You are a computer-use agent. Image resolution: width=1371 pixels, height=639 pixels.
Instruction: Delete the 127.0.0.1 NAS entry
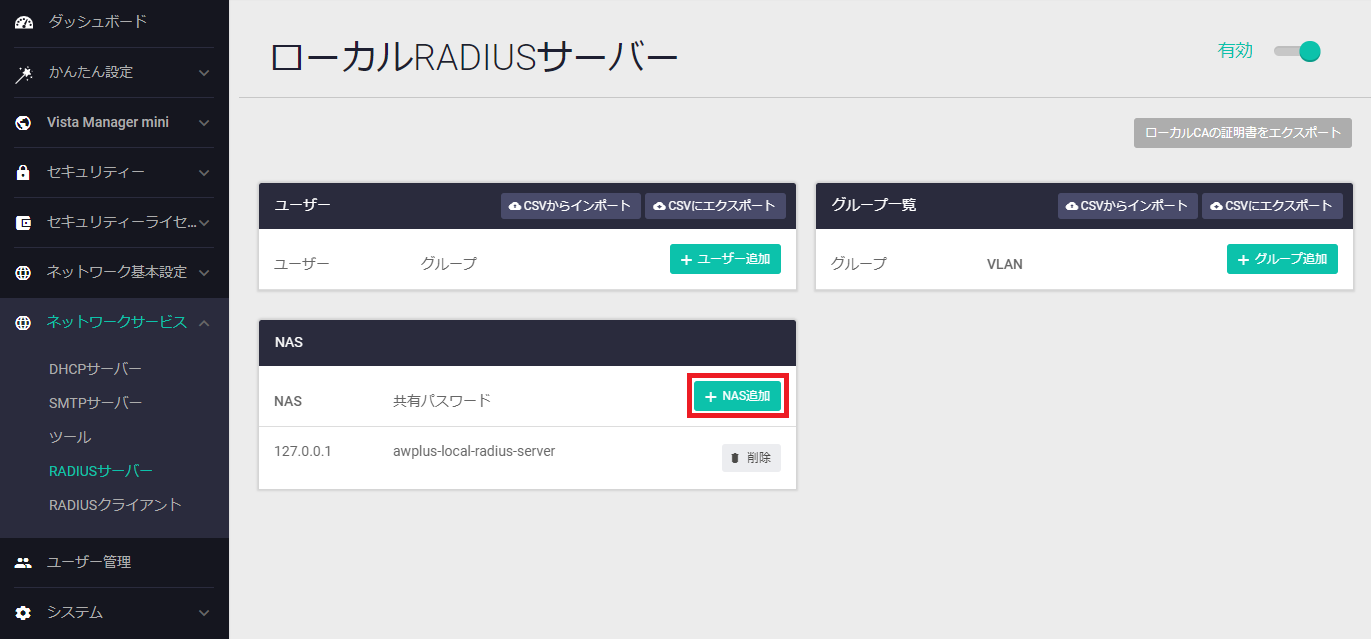pyautogui.click(x=751, y=458)
